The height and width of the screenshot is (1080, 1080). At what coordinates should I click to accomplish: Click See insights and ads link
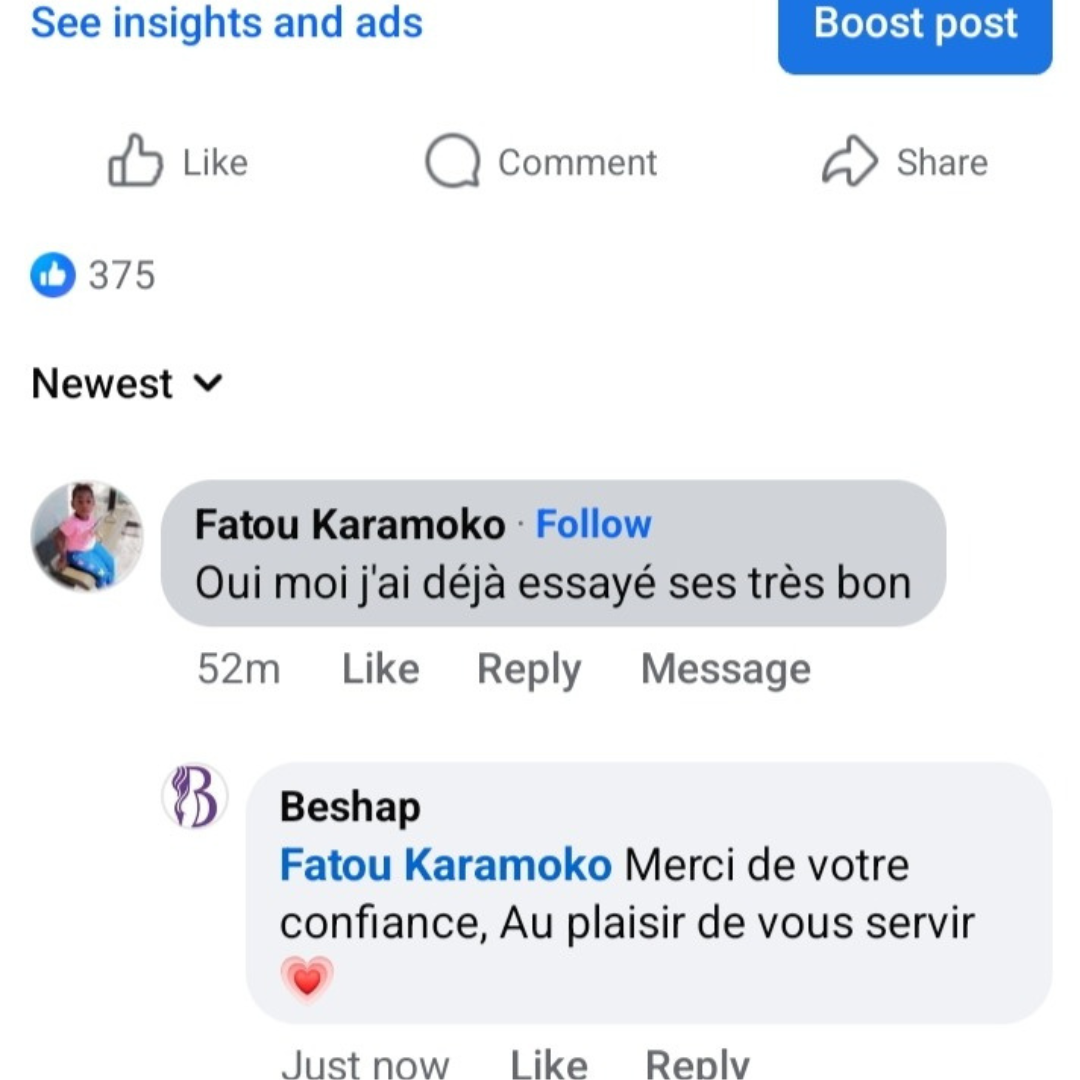pos(227,23)
